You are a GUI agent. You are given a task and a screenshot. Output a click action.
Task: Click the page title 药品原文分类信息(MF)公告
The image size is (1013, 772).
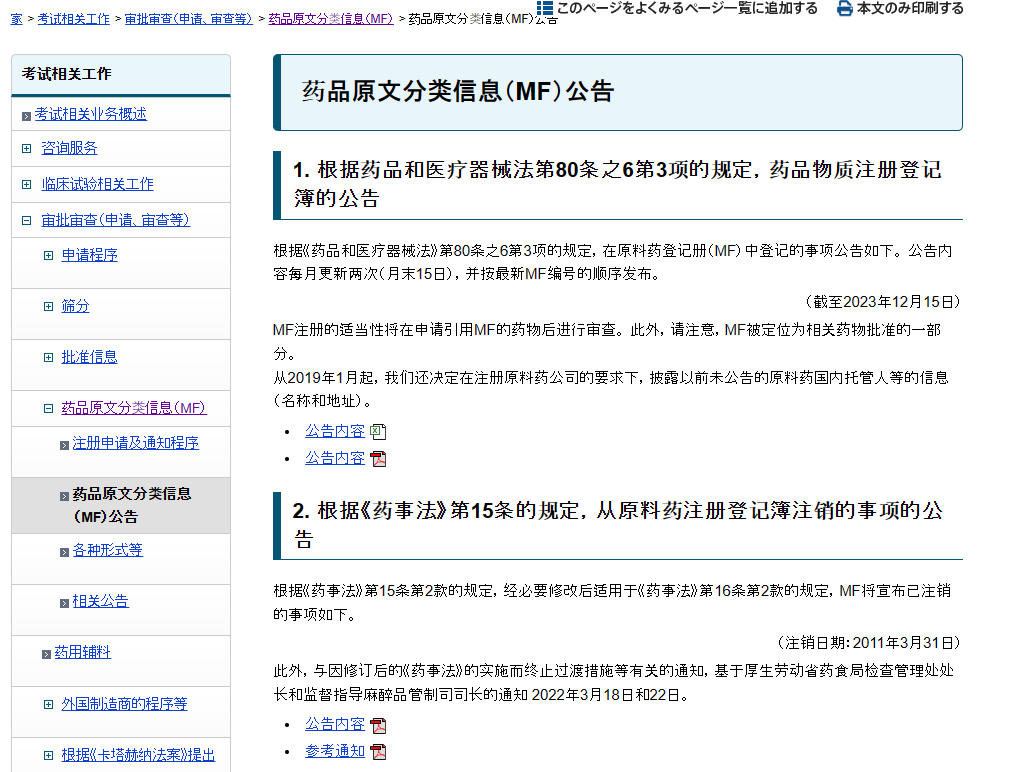click(457, 92)
